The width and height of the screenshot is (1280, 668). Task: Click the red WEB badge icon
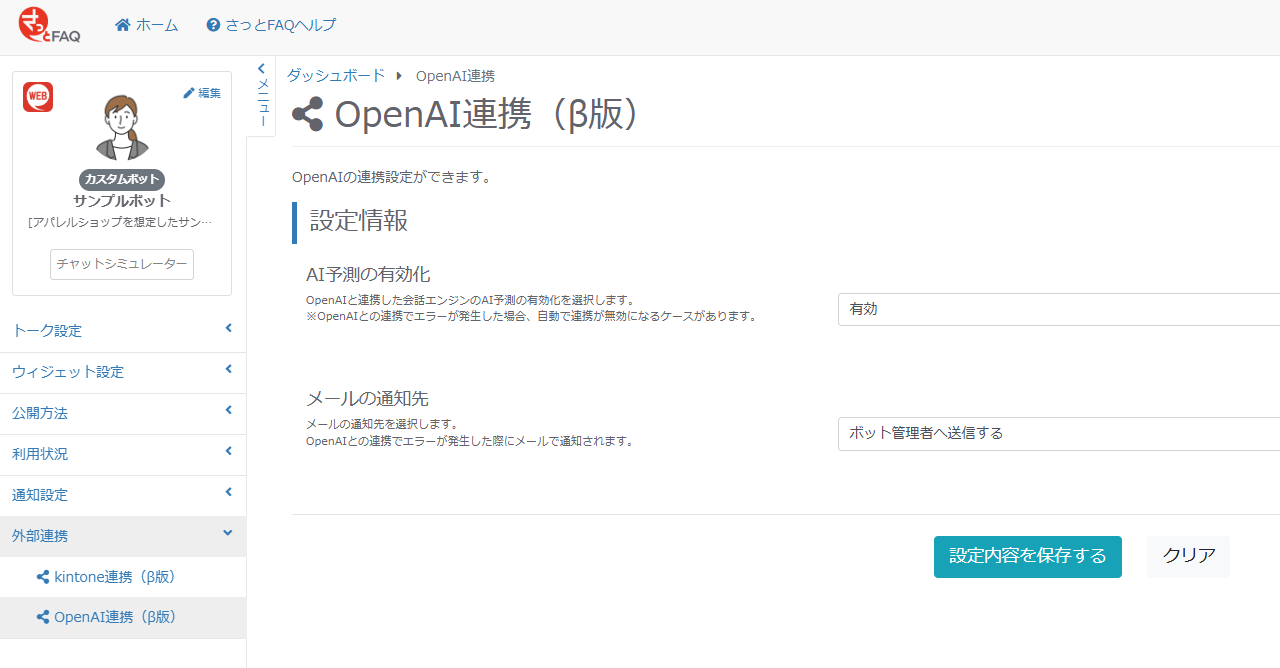click(38, 97)
